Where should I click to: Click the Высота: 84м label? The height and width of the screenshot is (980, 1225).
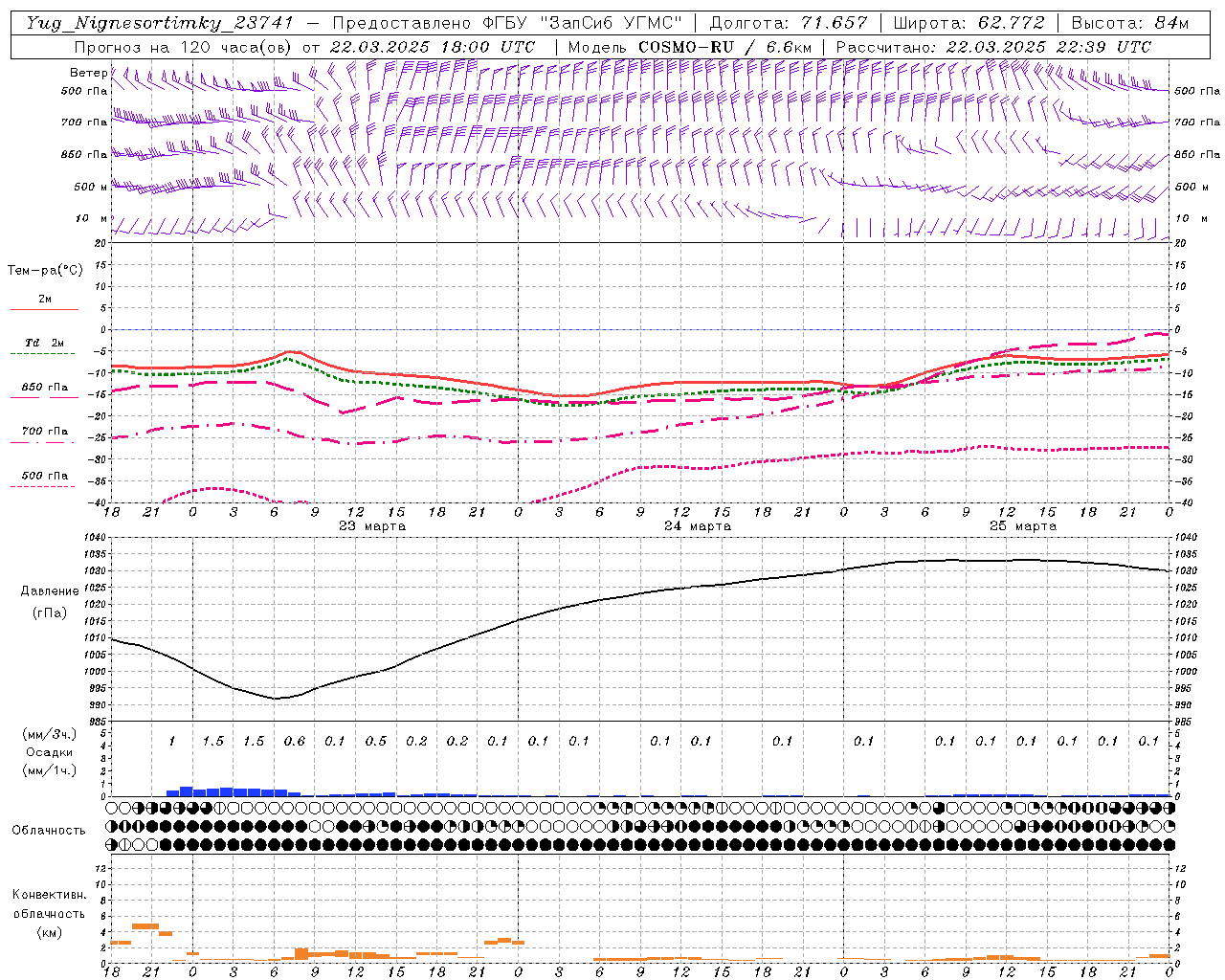(1130, 23)
